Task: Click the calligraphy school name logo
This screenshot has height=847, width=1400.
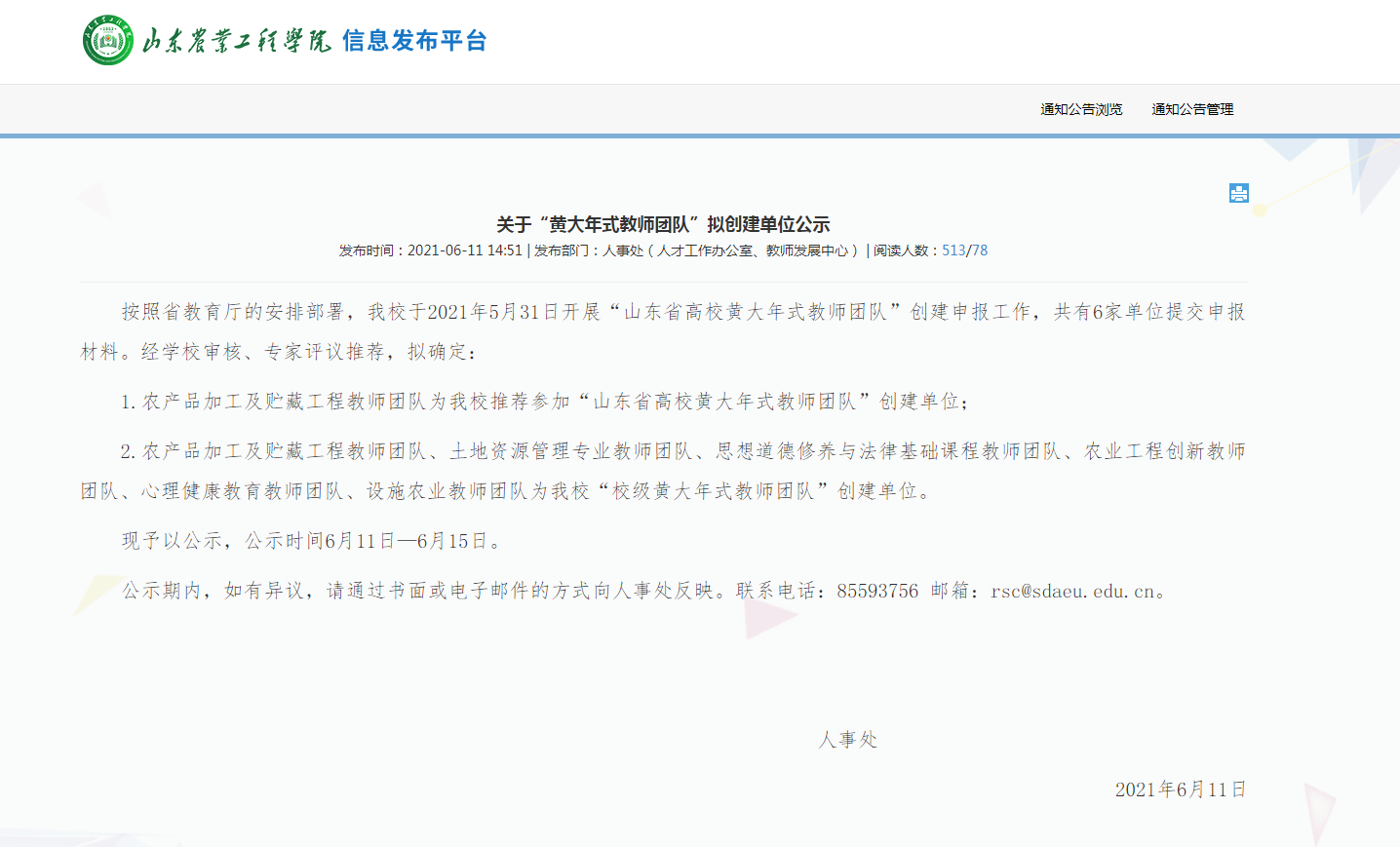Action: tap(236, 41)
